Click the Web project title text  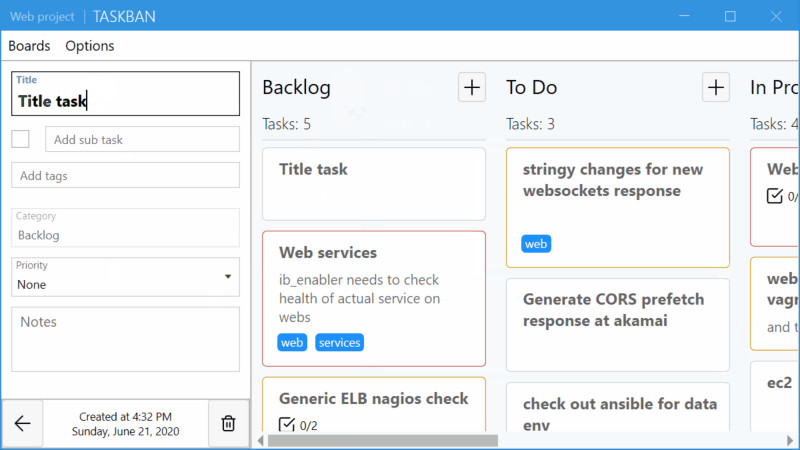coord(42,16)
